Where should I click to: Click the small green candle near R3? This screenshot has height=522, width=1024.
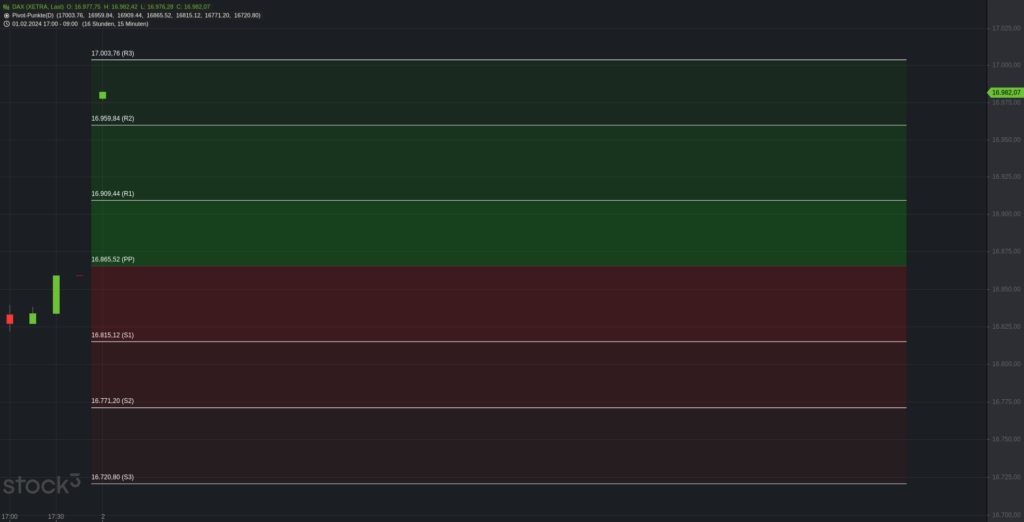(103, 95)
